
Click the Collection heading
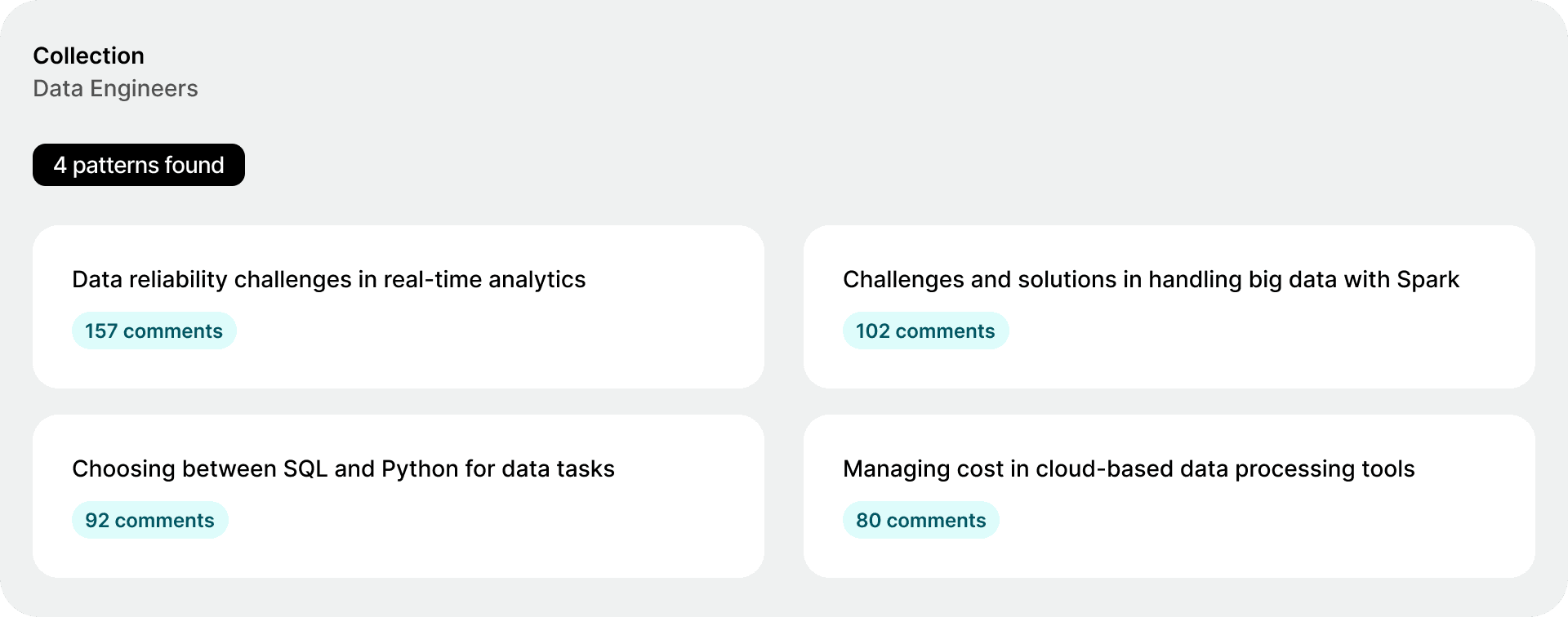click(x=88, y=55)
